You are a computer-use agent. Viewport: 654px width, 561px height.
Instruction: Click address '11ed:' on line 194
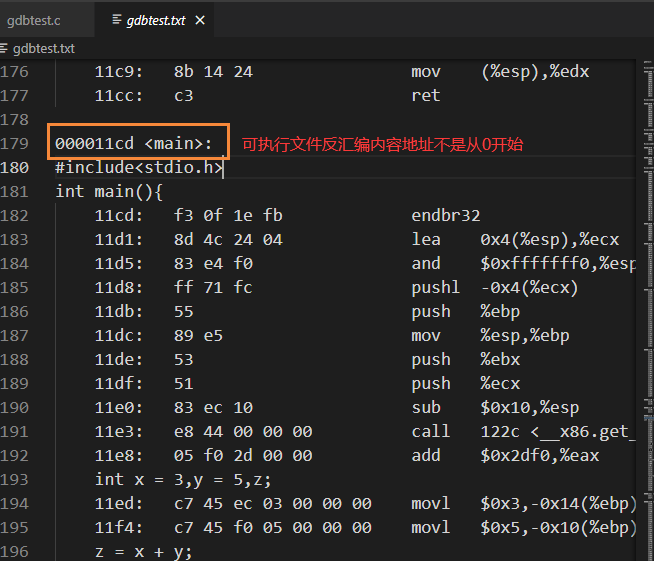click(119, 503)
